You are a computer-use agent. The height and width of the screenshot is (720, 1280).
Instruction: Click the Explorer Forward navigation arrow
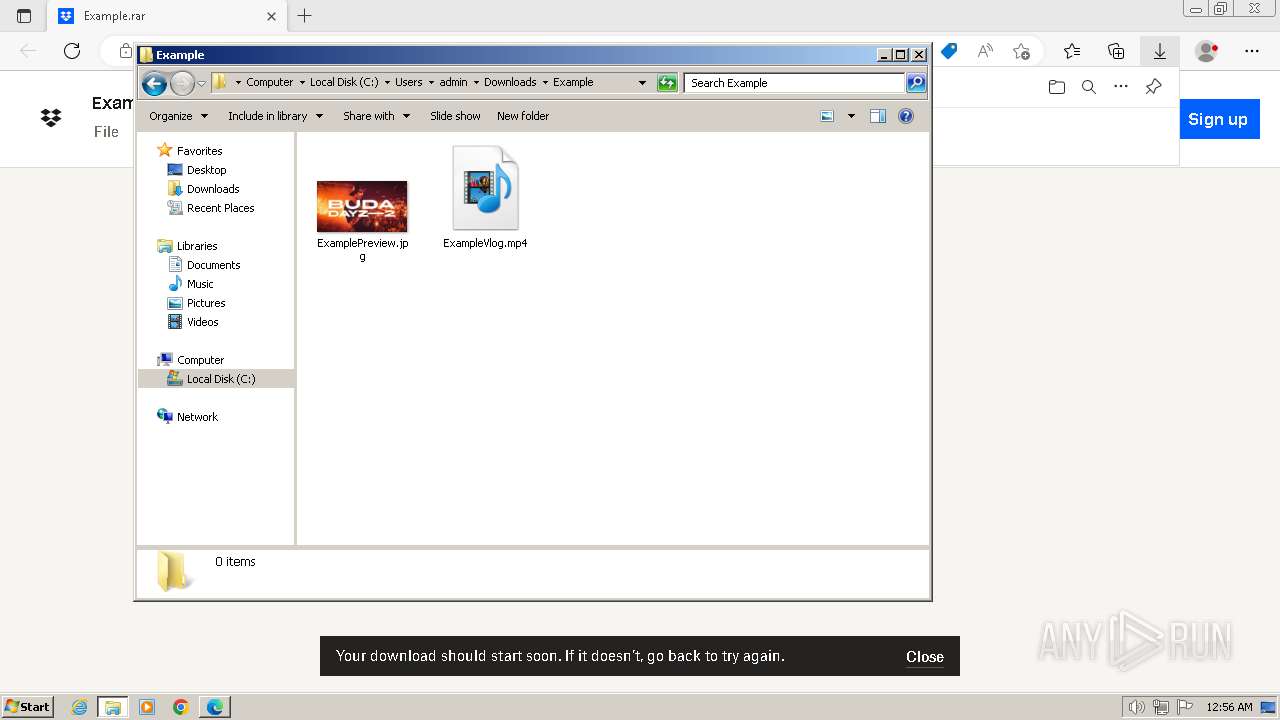[182, 83]
